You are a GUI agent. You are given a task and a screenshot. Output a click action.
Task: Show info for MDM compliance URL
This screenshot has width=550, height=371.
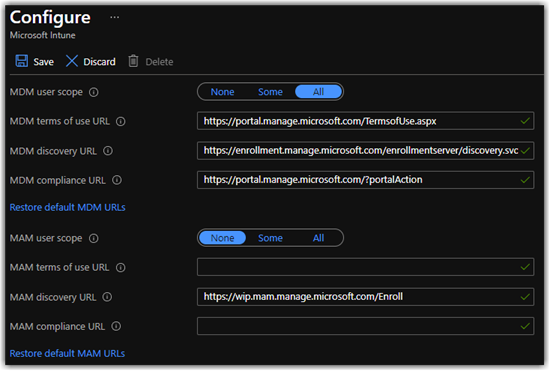(117, 180)
